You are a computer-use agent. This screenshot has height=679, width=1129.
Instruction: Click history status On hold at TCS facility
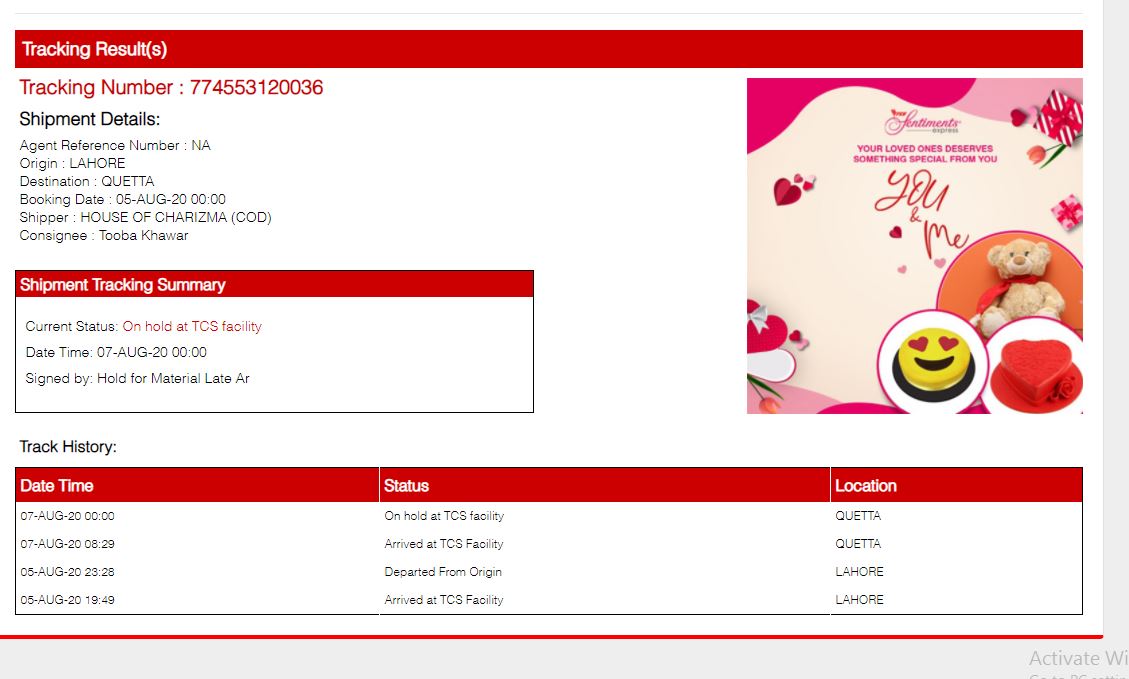pyautogui.click(x=444, y=516)
